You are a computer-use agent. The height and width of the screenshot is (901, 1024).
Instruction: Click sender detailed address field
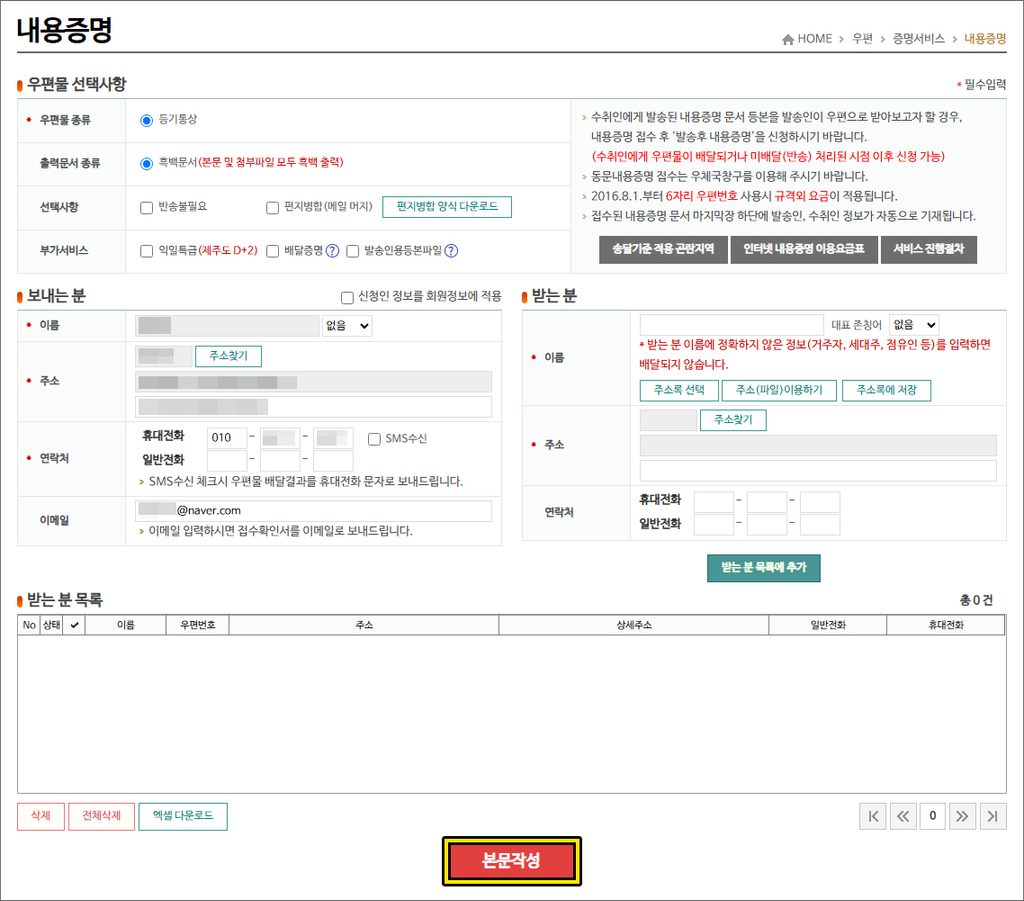[x=313, y=407]
